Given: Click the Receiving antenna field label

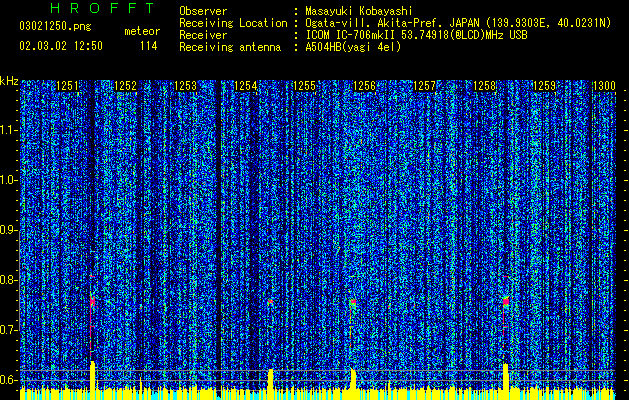Looking at the screenshot, I should [x=230, y=47].
